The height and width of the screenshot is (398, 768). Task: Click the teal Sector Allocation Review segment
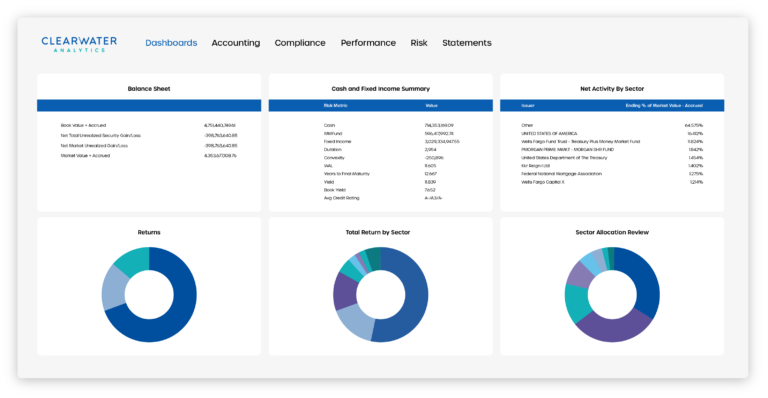[577, 304]
